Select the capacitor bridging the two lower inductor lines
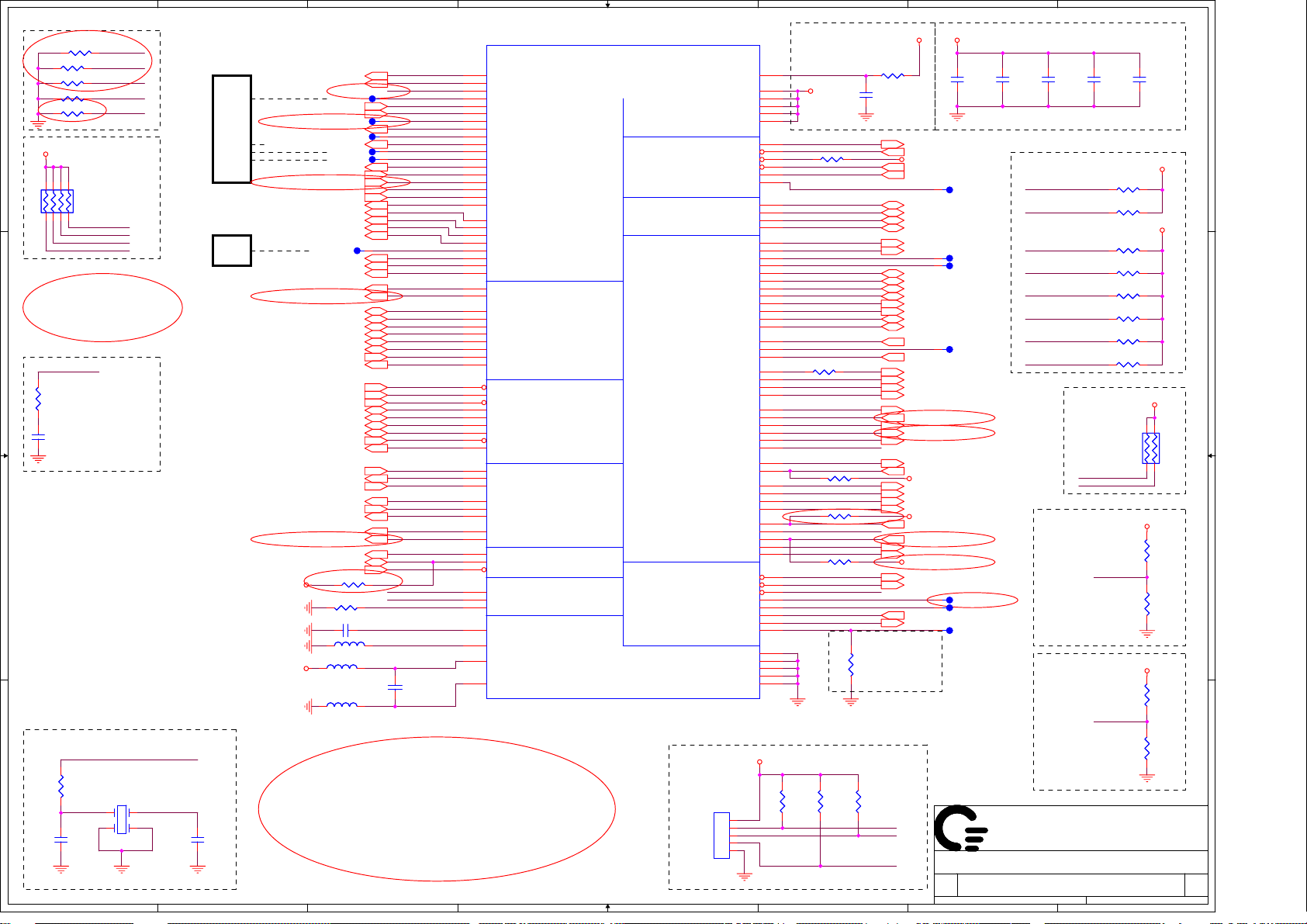1307x924 pixels. 395,687
